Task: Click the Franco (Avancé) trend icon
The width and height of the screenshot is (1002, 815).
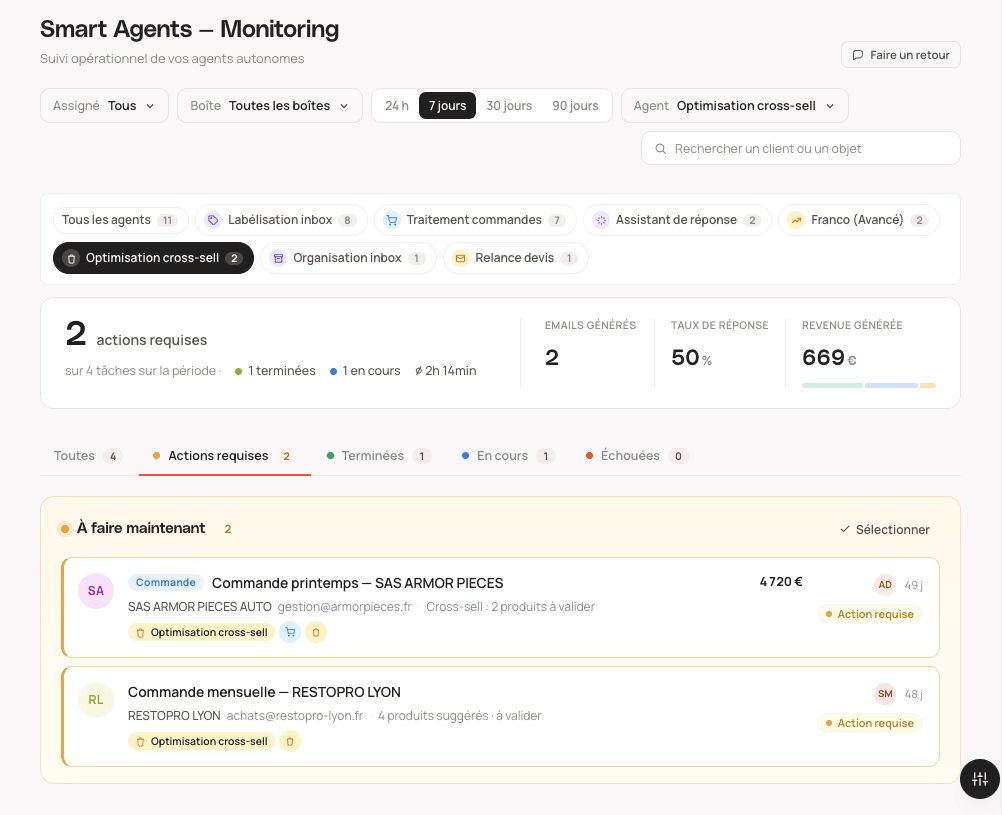Action: (x=796, y=220)
